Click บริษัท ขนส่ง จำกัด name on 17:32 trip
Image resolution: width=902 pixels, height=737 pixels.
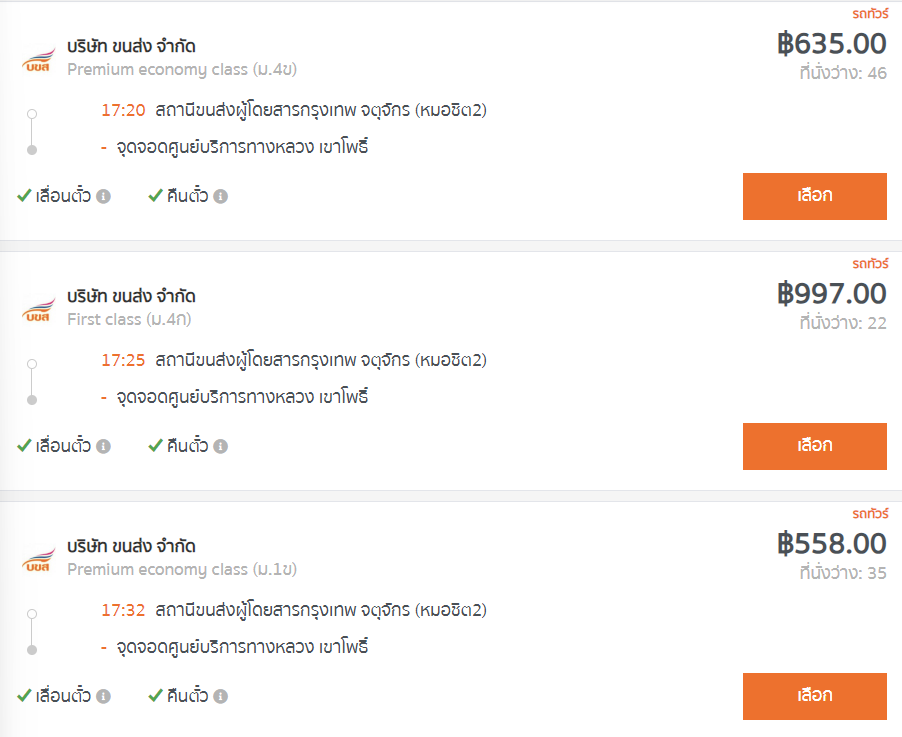(x=131, y=546)
